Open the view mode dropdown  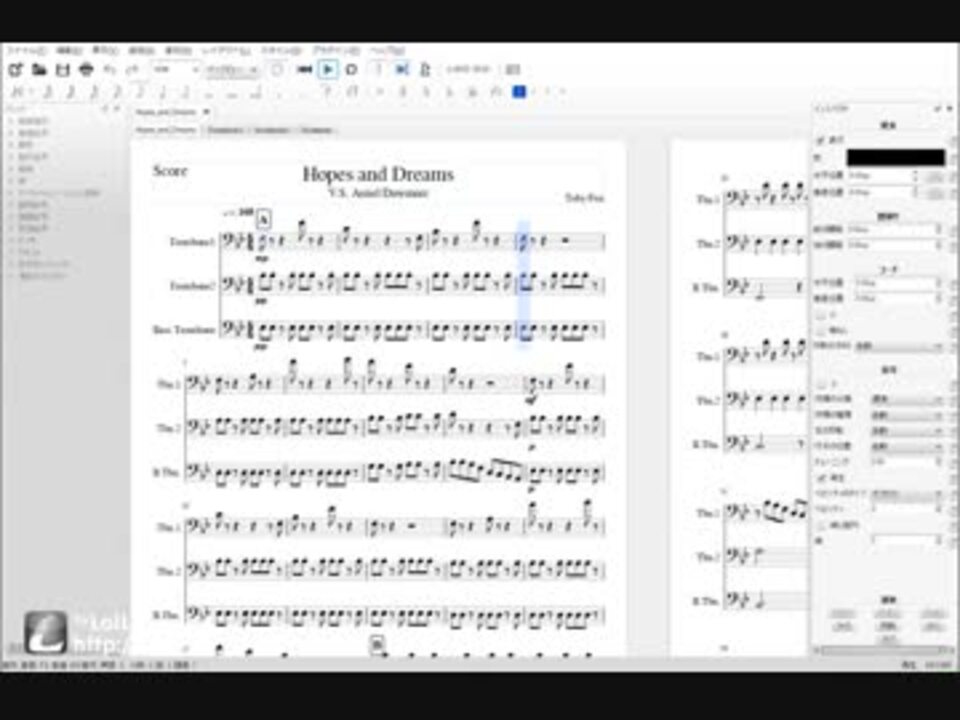pos(233,70)
